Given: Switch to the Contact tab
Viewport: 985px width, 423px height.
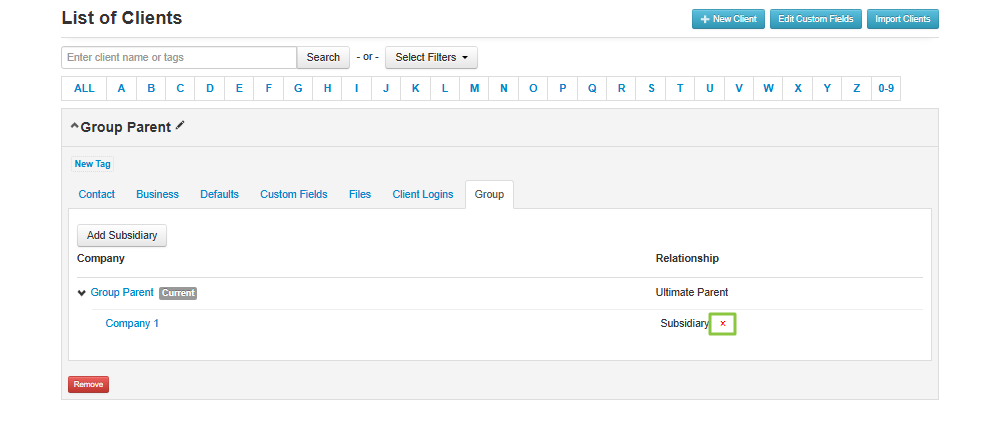Looking at the screenshot, I should (97, 194).
